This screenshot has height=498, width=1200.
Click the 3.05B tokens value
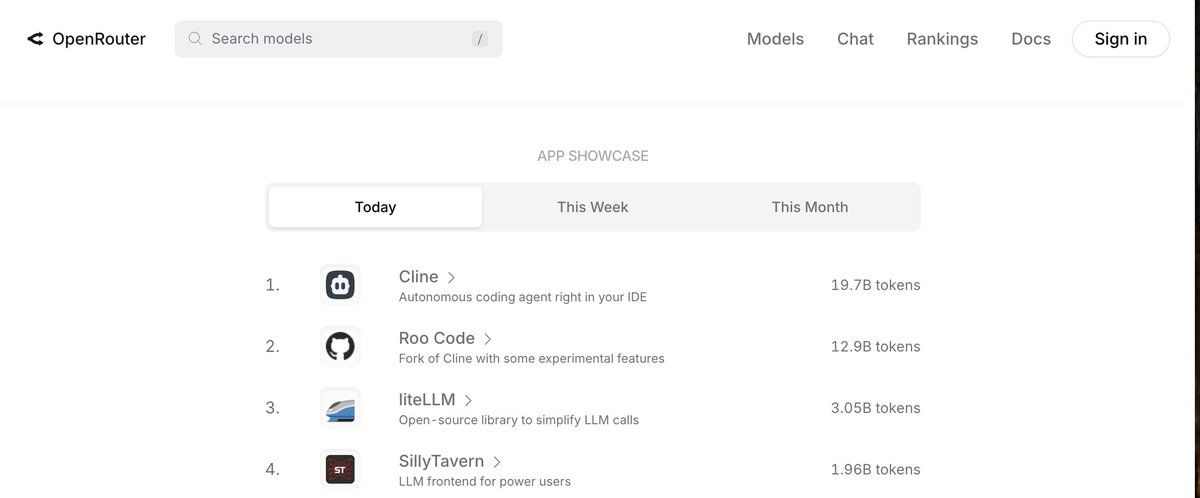point(875,408)
